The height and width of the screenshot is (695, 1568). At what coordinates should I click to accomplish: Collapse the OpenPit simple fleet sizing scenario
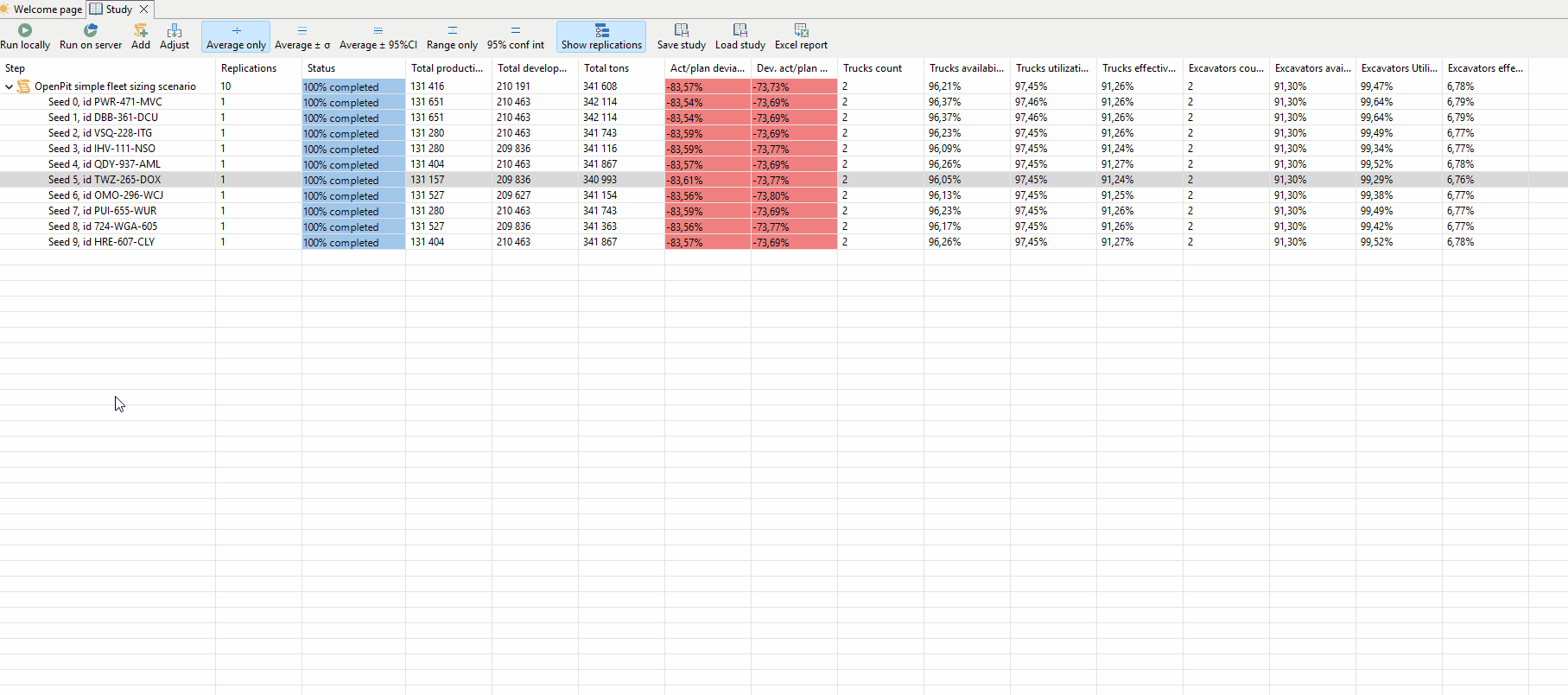(x=9, y=86)
